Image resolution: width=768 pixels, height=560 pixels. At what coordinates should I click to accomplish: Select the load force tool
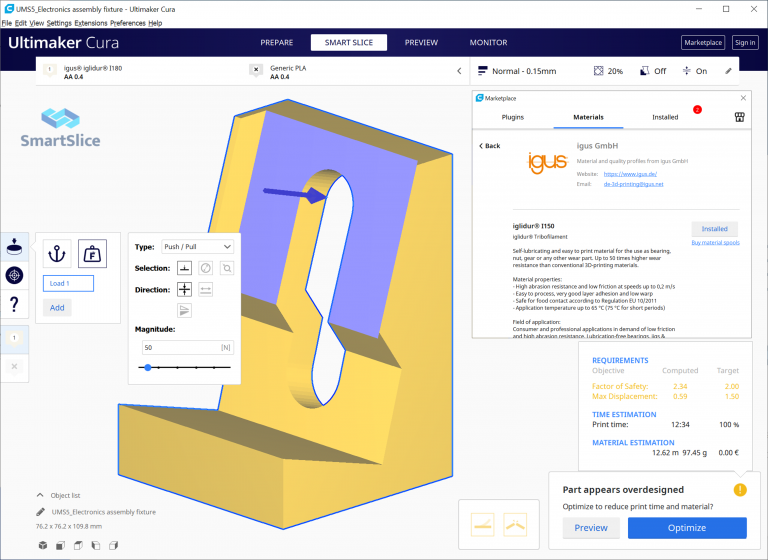point(92,254)
